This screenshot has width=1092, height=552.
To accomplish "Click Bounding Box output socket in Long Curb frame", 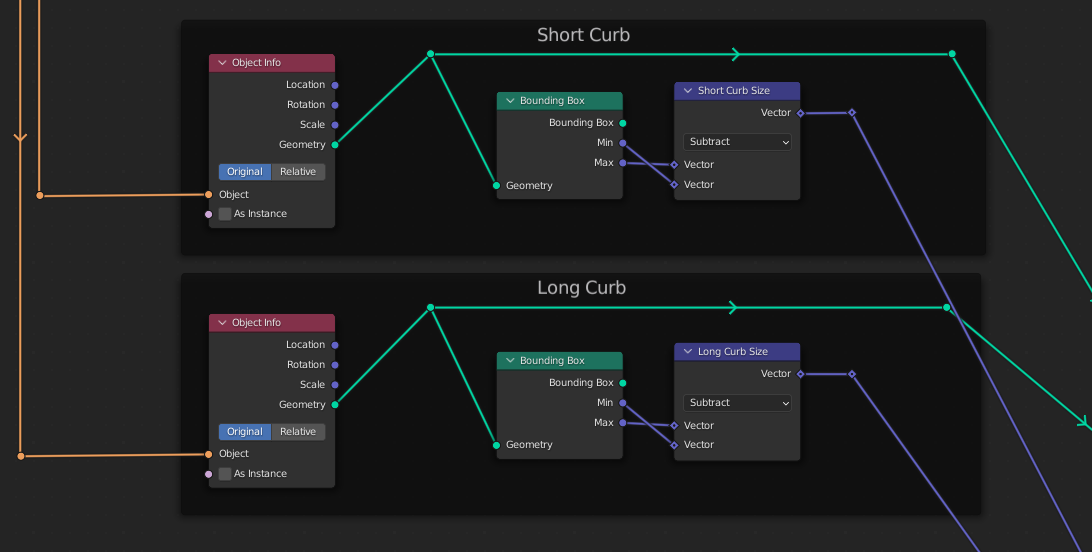I will click(x=623, y=383).
